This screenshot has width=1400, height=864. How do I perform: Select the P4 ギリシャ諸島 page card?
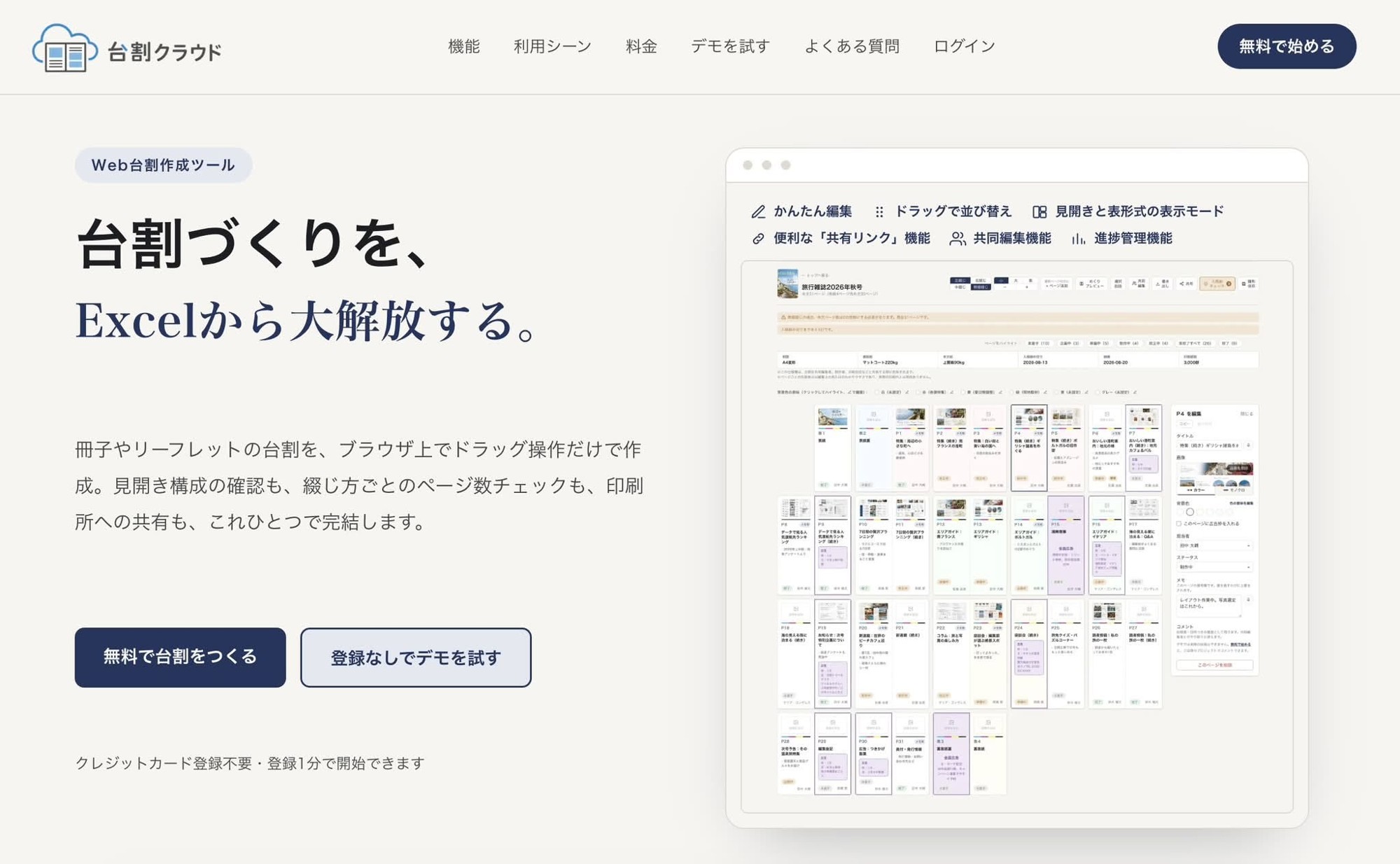click(1029, 448)
